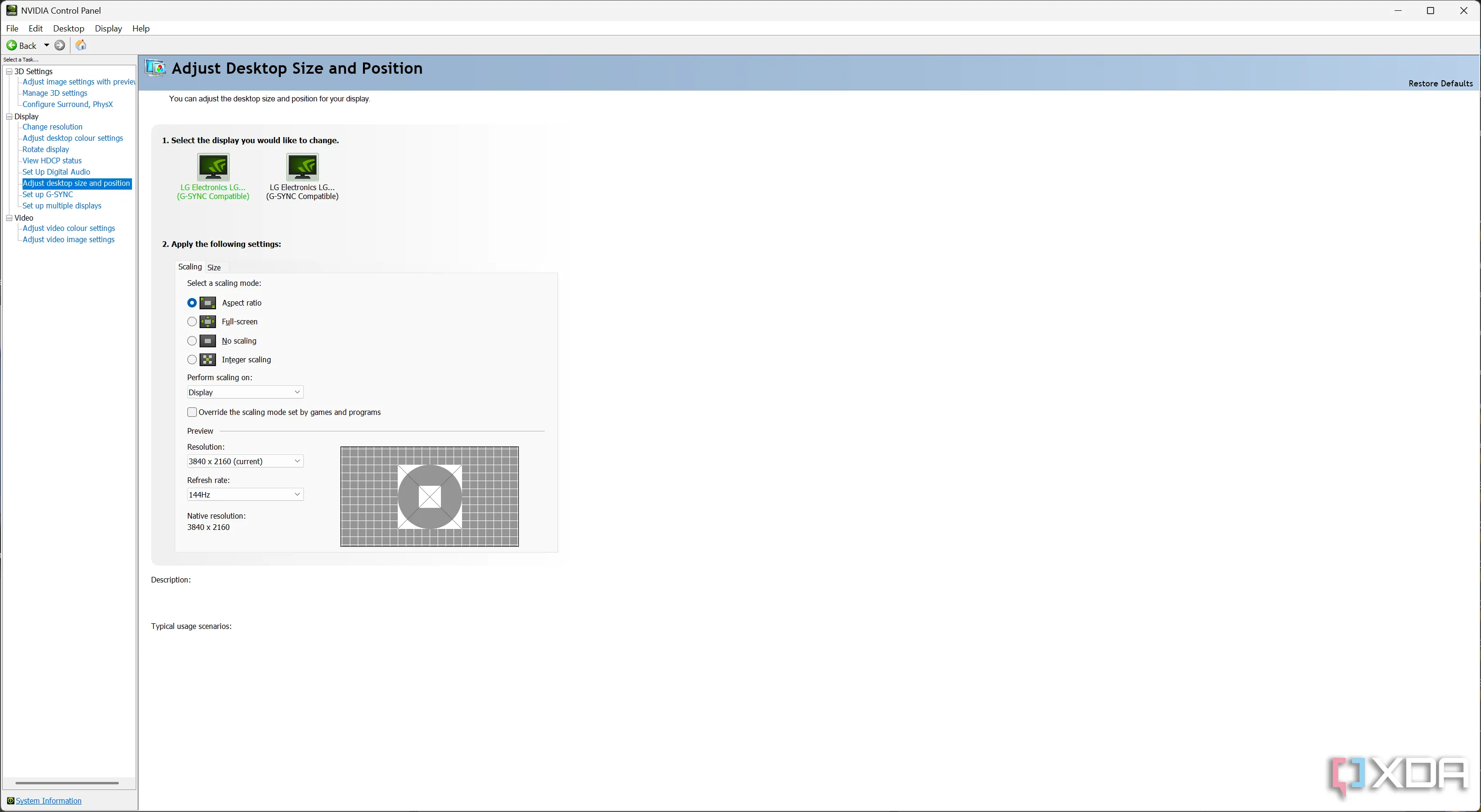
Task: Open the File menu
Action: pos(12,28)
